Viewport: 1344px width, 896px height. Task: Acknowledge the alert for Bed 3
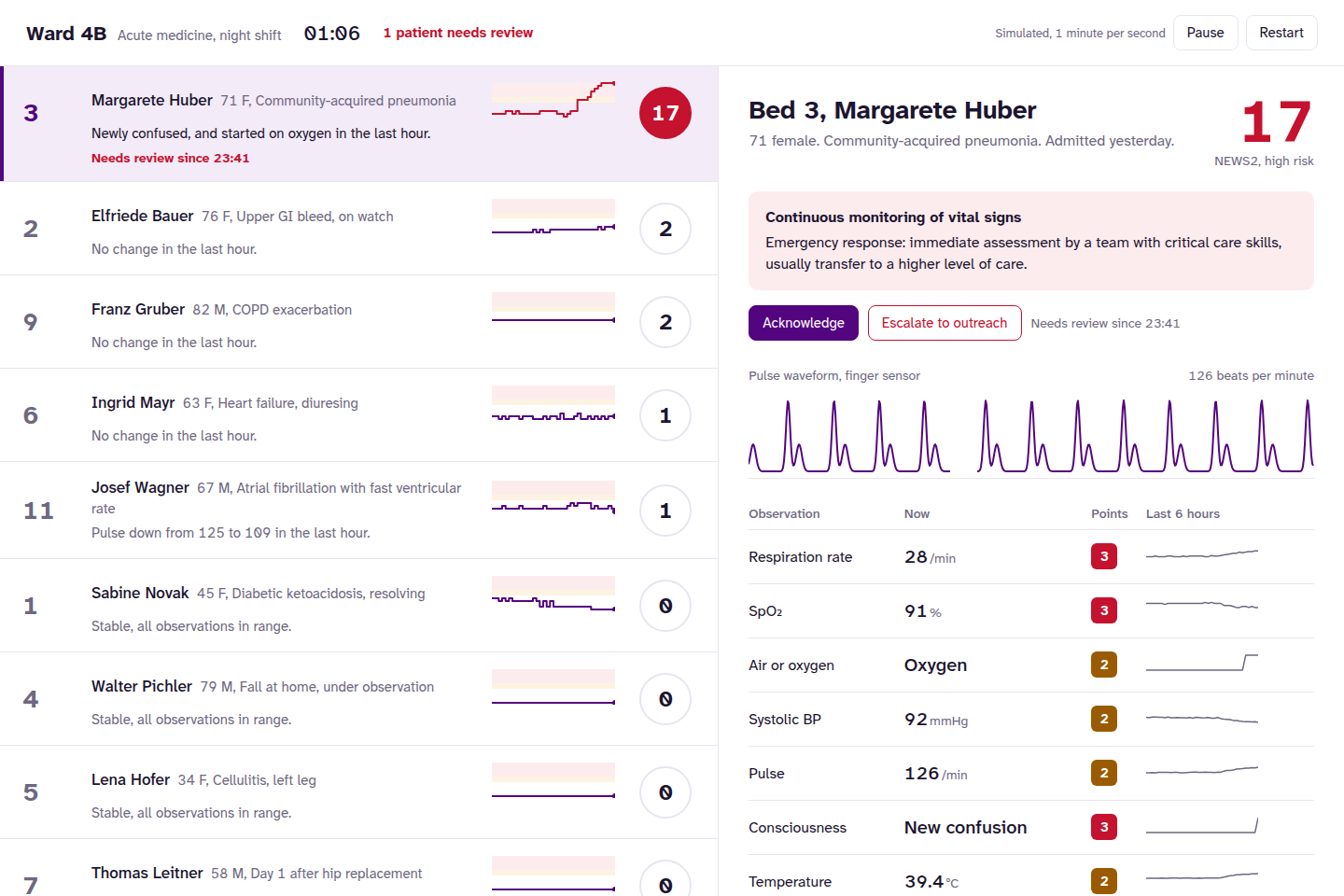804,323
